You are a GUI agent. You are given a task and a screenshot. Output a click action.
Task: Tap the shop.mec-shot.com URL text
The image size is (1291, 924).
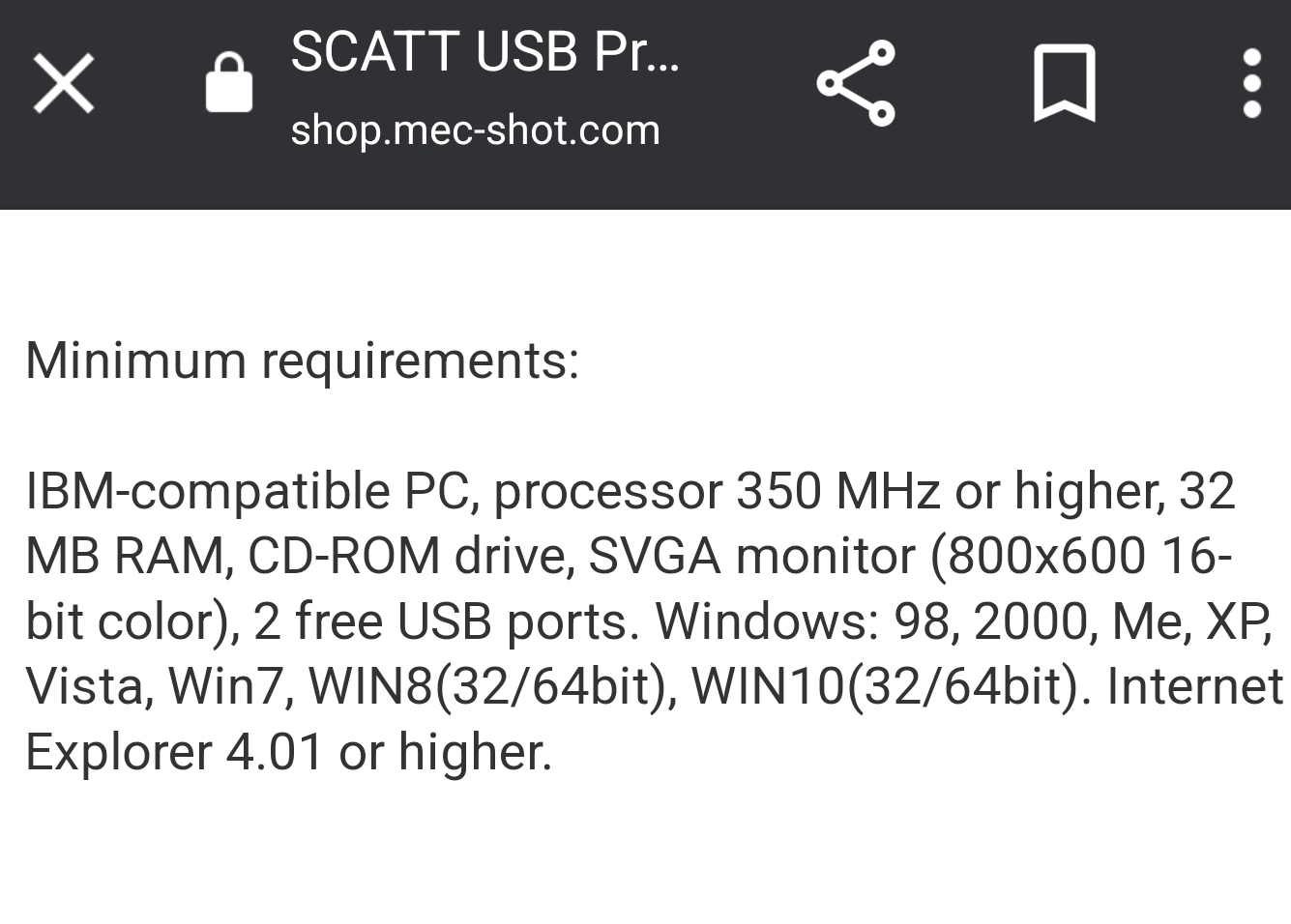[x=475, y=130]
